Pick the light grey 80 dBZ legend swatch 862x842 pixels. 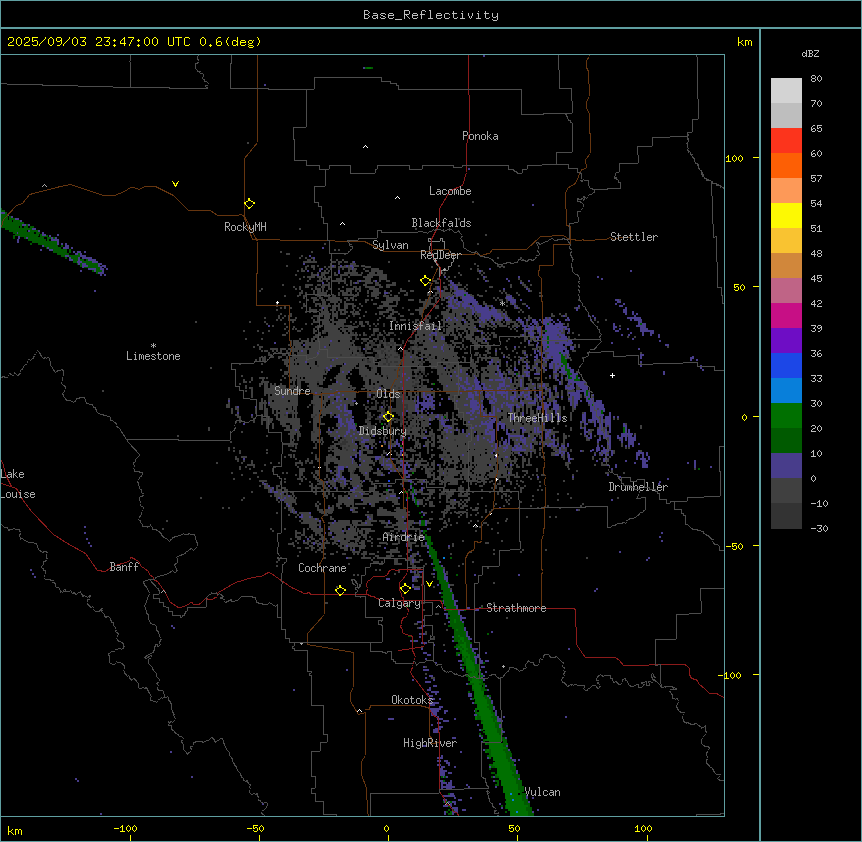pyautogui.click(x=786, y=91)
